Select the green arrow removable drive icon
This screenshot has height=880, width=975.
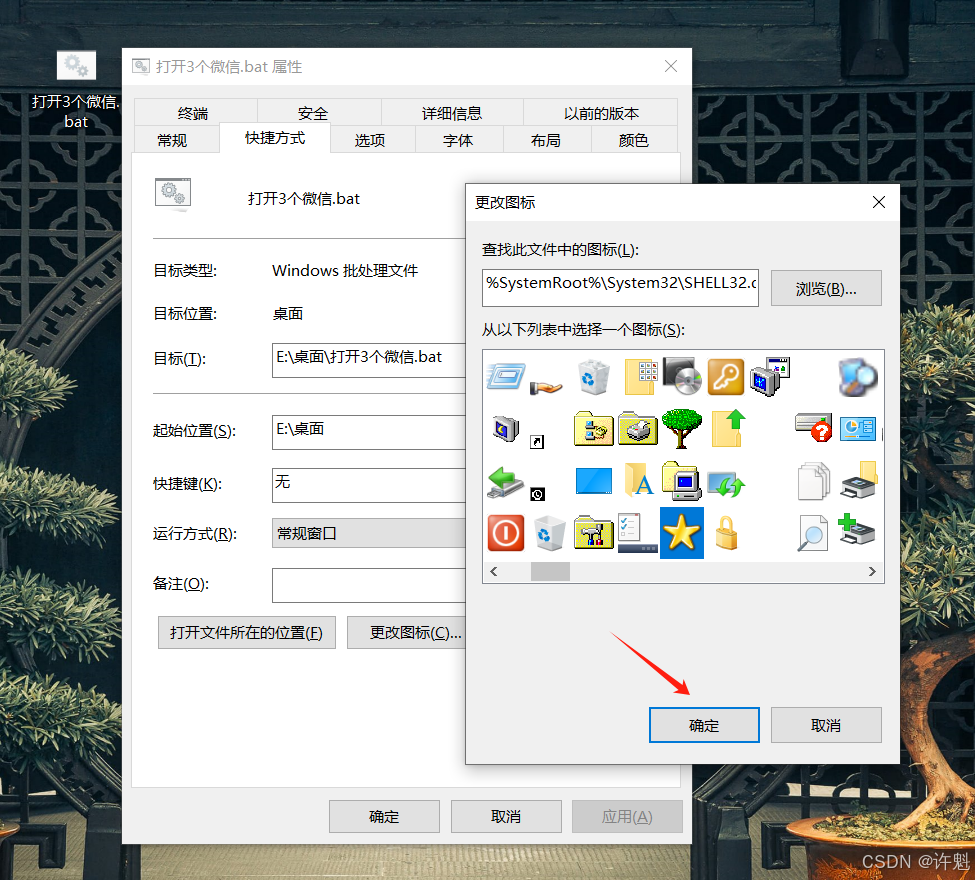click(x=504, y=483)
